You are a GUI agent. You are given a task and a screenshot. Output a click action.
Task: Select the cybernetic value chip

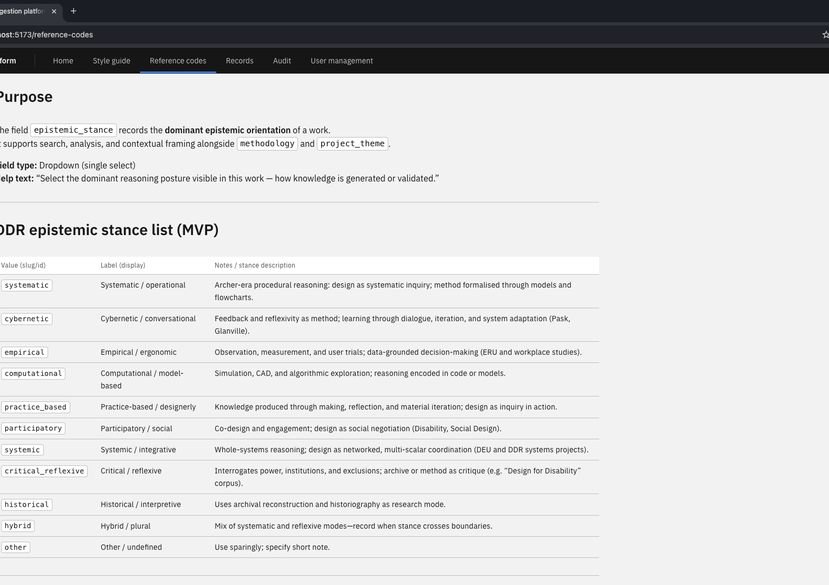click(x=26, y=318)
